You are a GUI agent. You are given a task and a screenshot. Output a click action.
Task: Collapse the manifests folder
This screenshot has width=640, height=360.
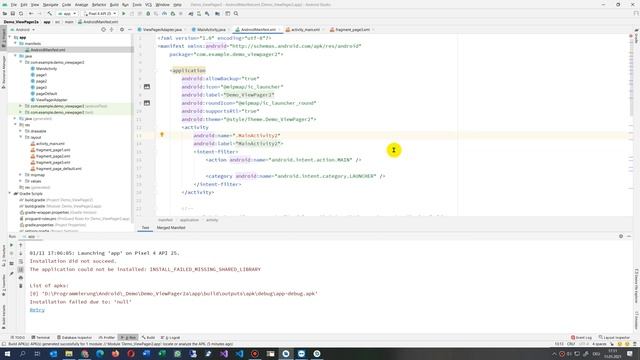click(x=15, y=43)
